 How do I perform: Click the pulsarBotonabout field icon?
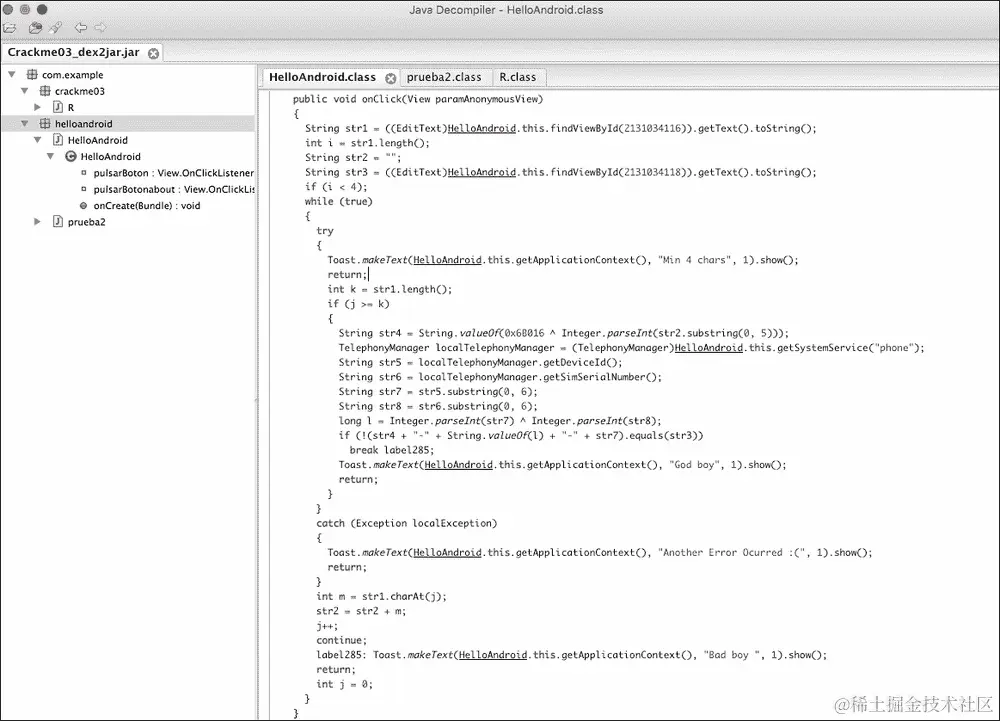point(84,189)
